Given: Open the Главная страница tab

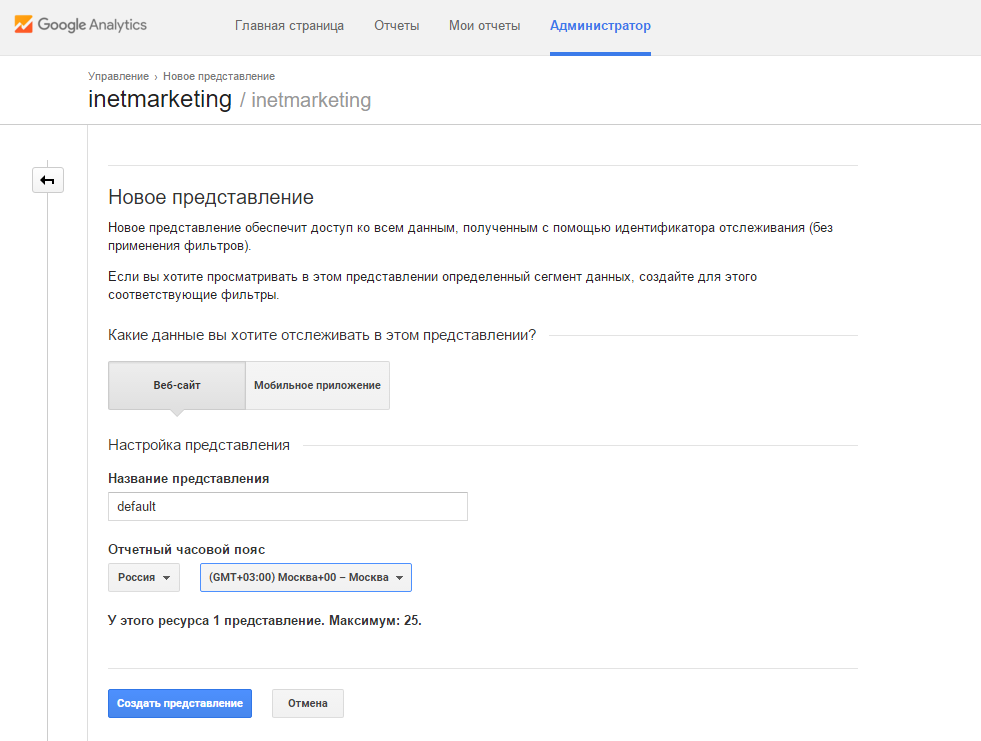Looking at the screenshot, I should (289, 26).
